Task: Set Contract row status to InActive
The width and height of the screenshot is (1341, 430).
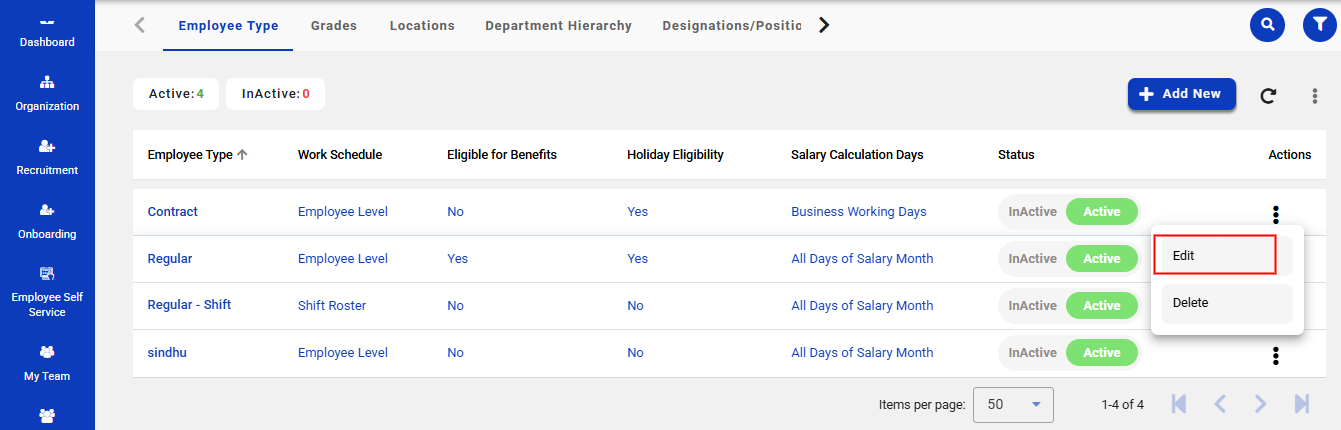Action: tap(1032, 212)
